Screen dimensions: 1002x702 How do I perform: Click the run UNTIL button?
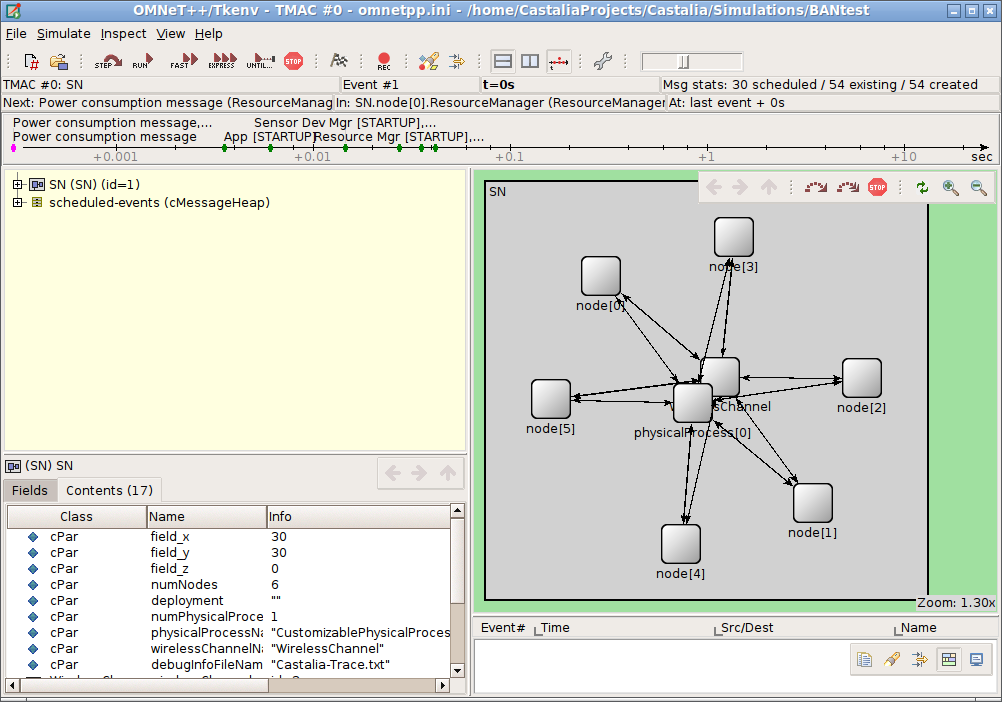(261, 61)
